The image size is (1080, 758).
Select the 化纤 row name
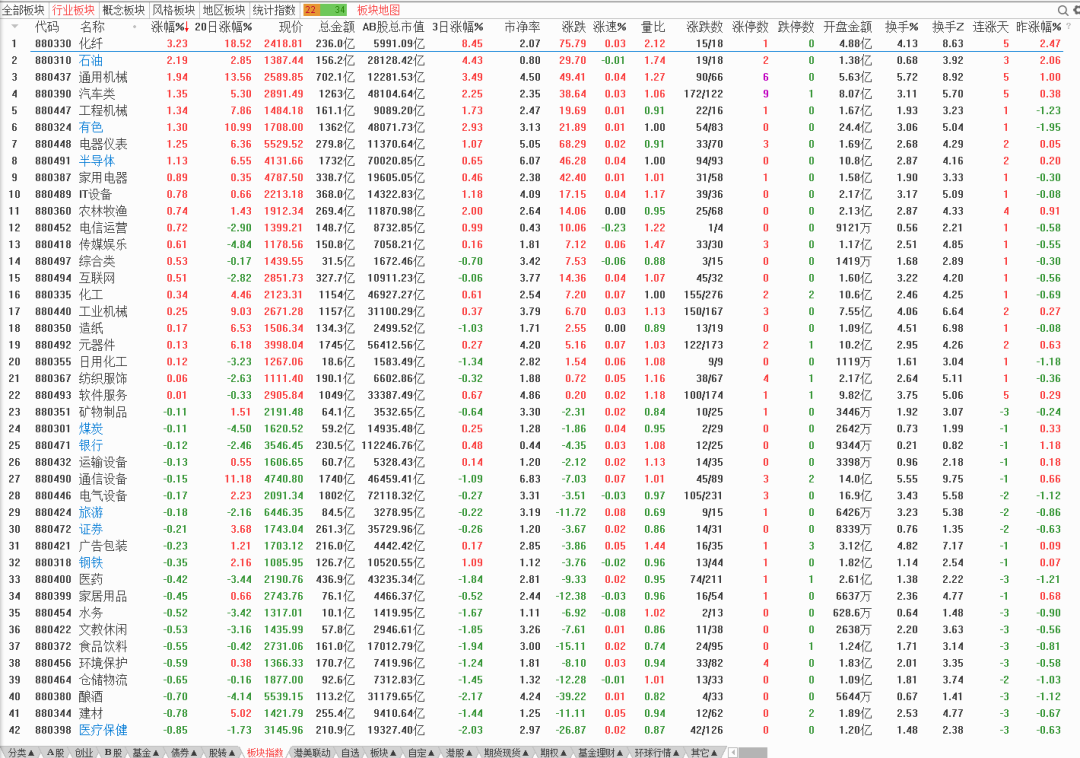[91, 43]
